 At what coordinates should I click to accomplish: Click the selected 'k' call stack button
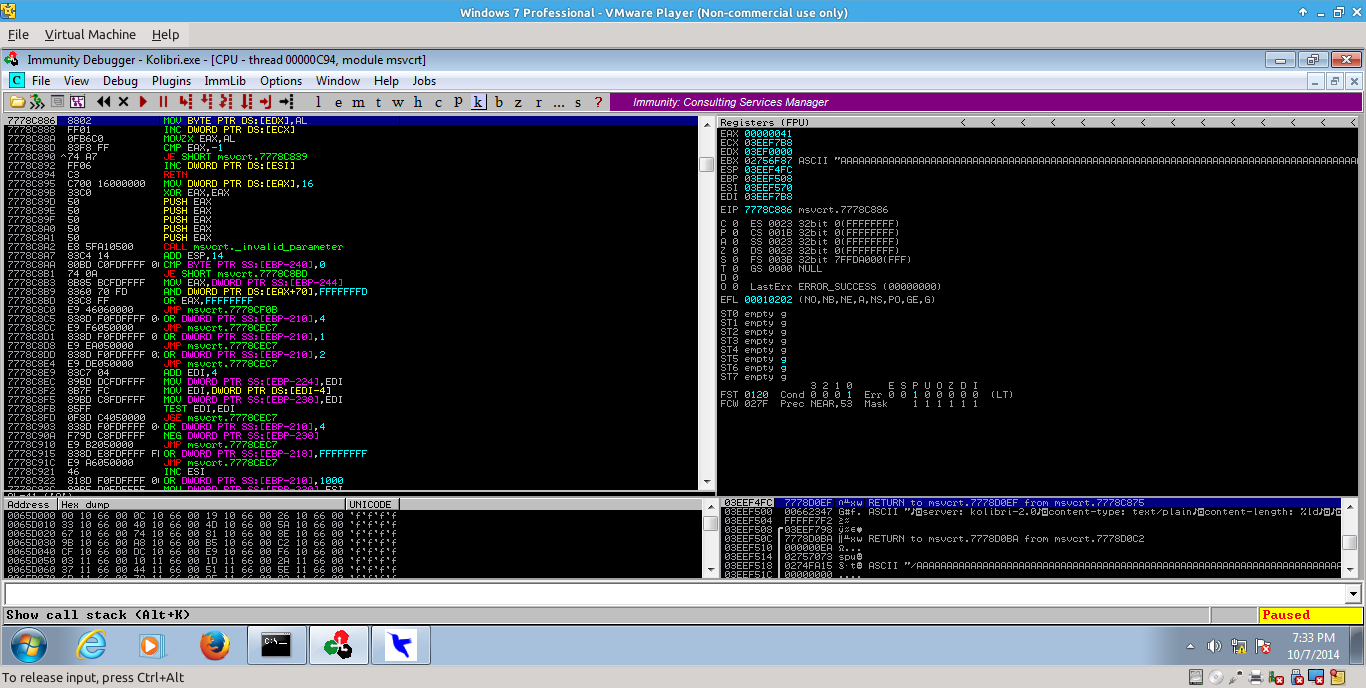click(478, 102)
